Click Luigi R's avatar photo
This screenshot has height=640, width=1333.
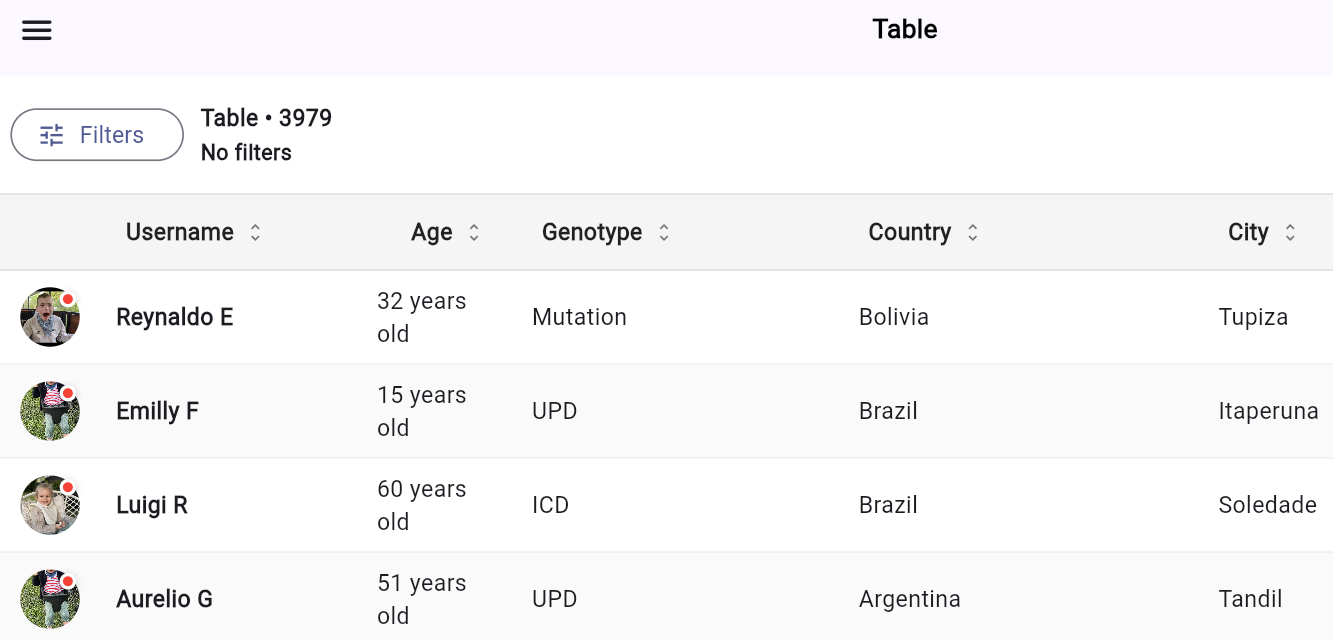(50, 505)
